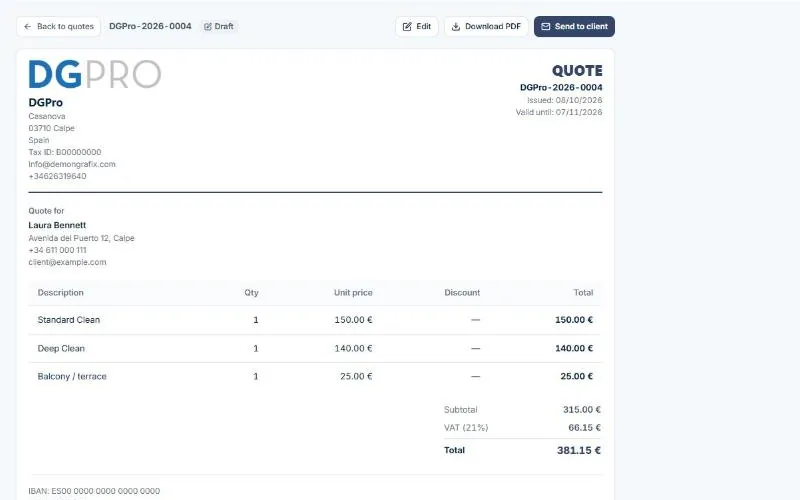Click the Unit price column header

[353, 292]
